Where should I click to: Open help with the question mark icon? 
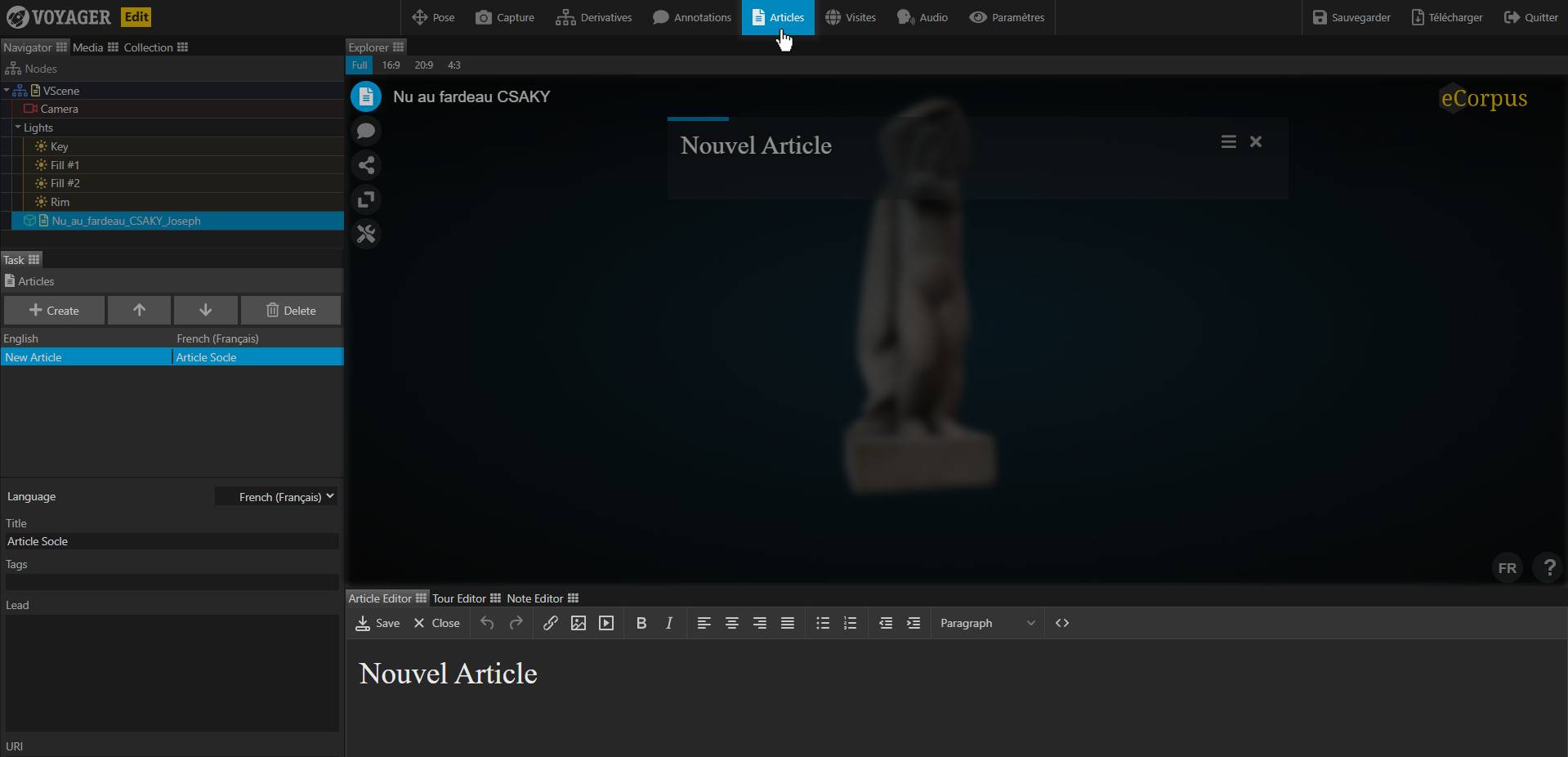point(1549,567)
